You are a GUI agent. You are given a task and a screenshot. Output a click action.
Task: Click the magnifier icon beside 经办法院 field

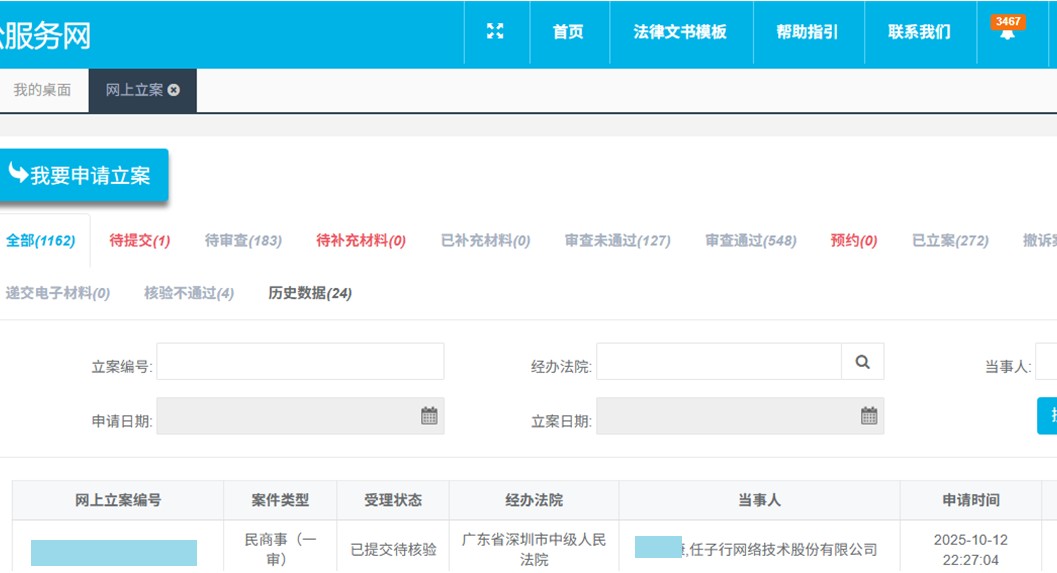click(x=862, y=362)
